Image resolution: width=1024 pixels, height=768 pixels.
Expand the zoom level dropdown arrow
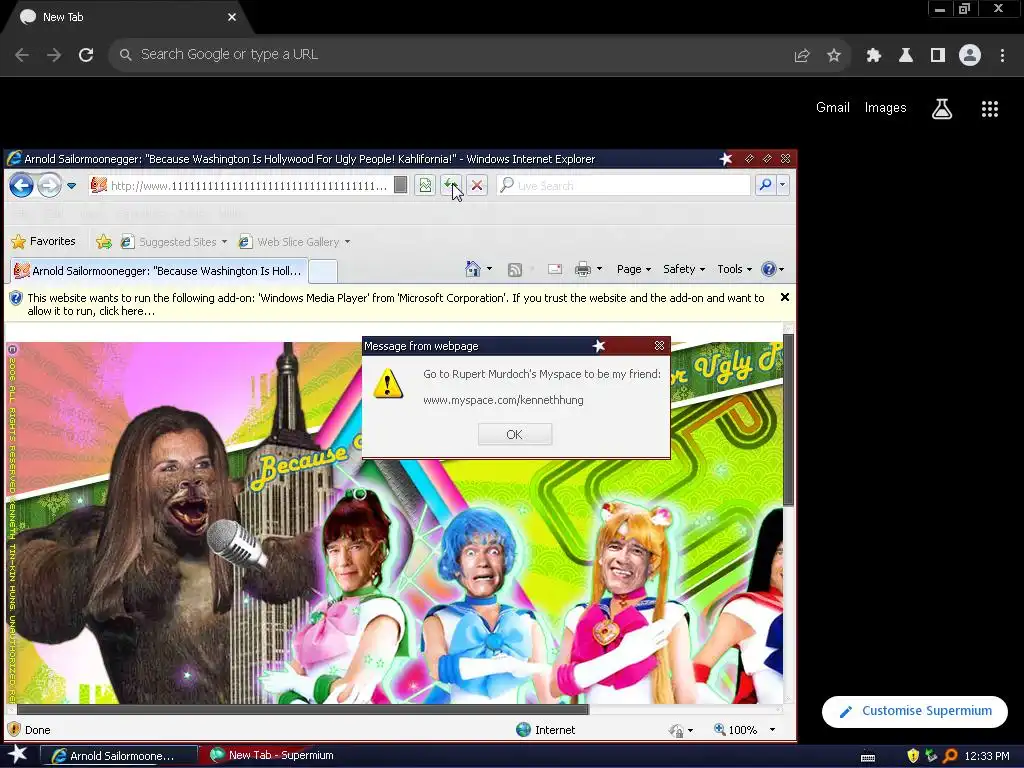773,729
